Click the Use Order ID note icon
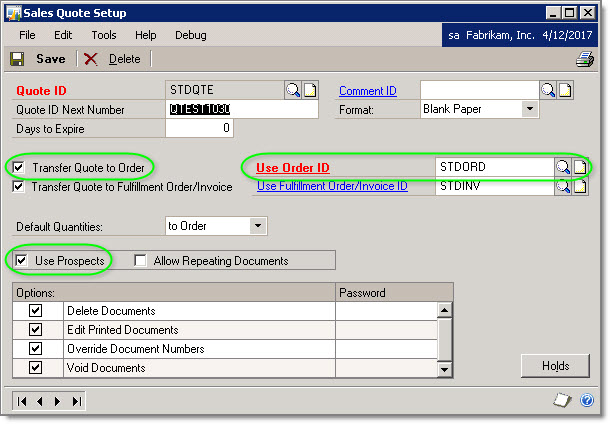610x424 pixels. tap(580, 167)
